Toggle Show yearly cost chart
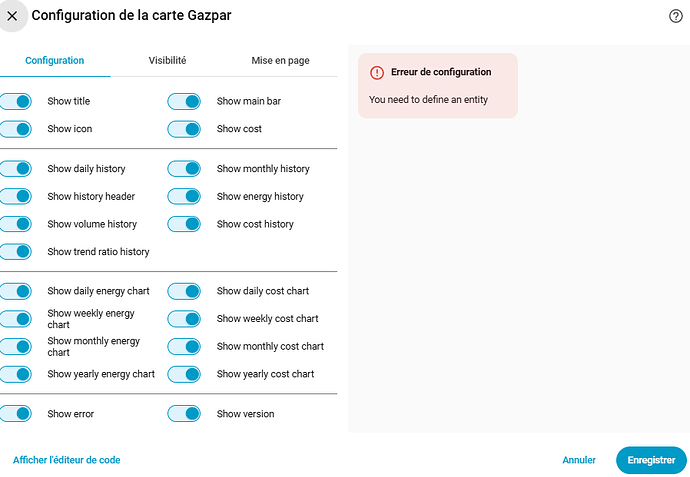The height and width of the screenshot is (477, 690). point(184,374)
